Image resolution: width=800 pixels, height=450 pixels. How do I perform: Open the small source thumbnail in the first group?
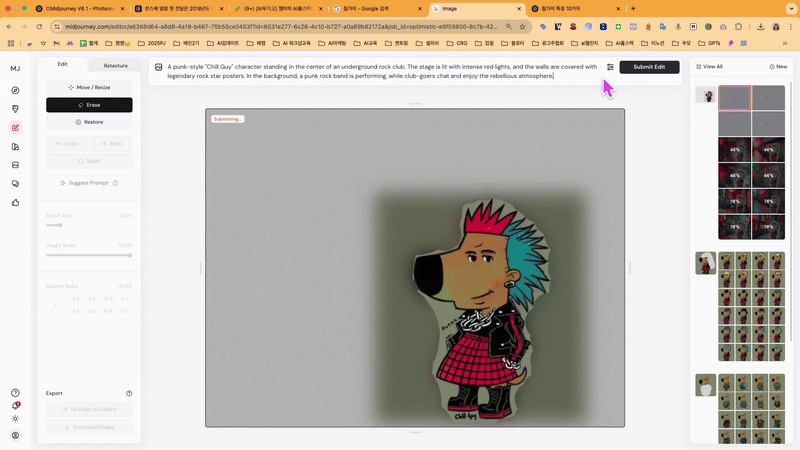(x=706, y=95)
